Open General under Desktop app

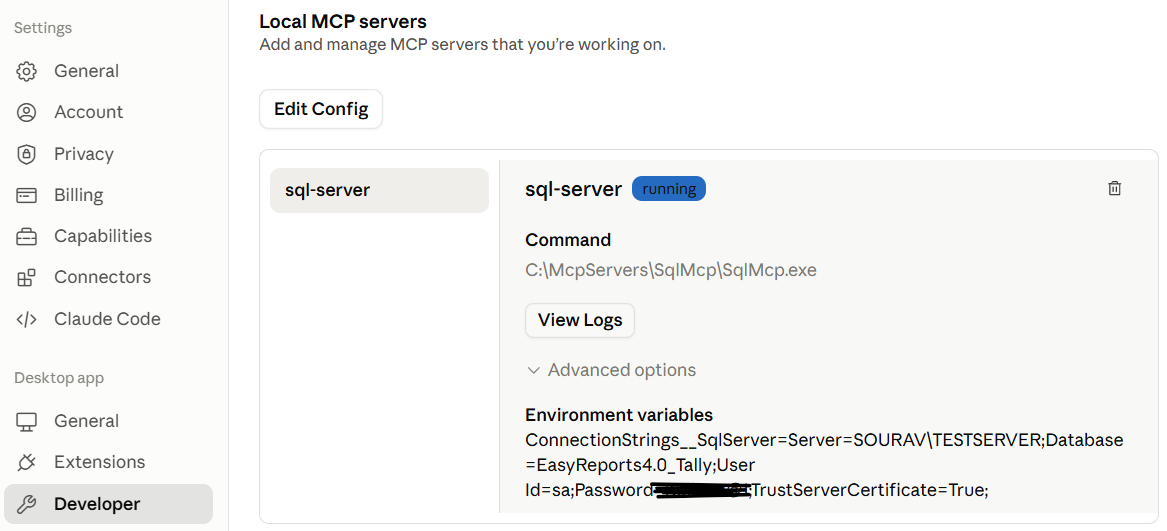coord(109,422)
